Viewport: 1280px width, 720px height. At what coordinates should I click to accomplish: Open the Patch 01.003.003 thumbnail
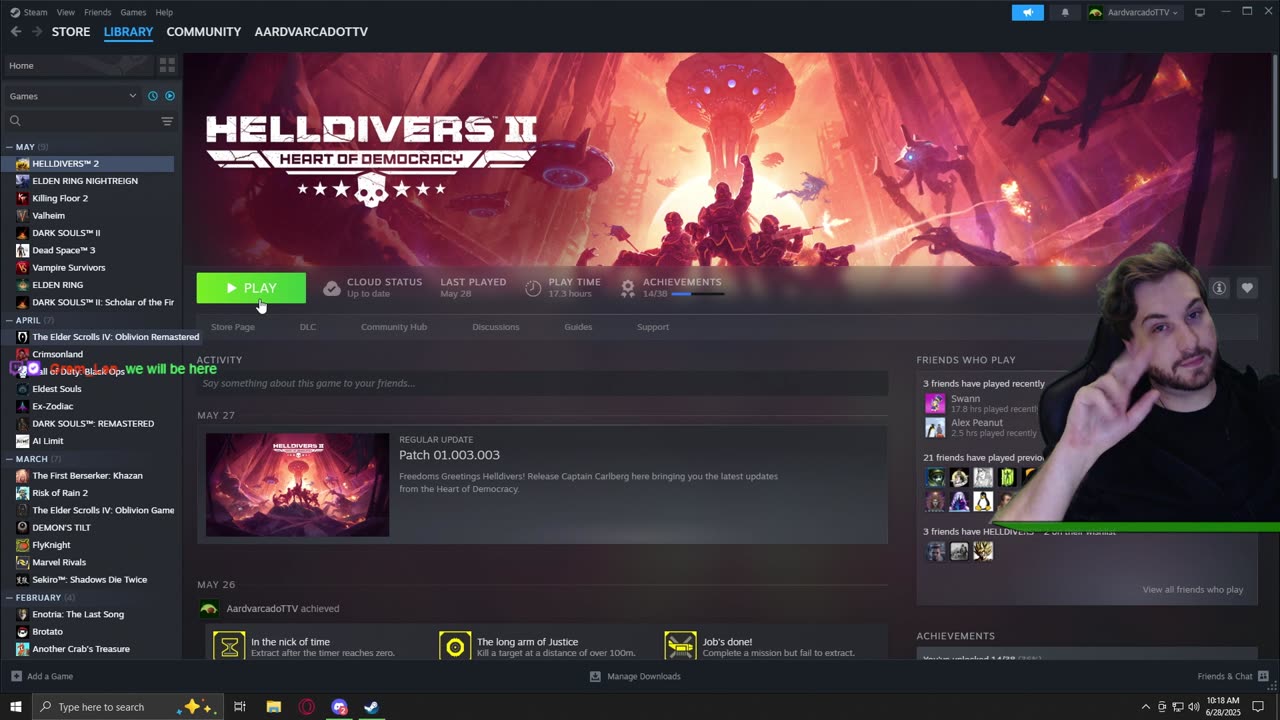click(x=297, y=485)
